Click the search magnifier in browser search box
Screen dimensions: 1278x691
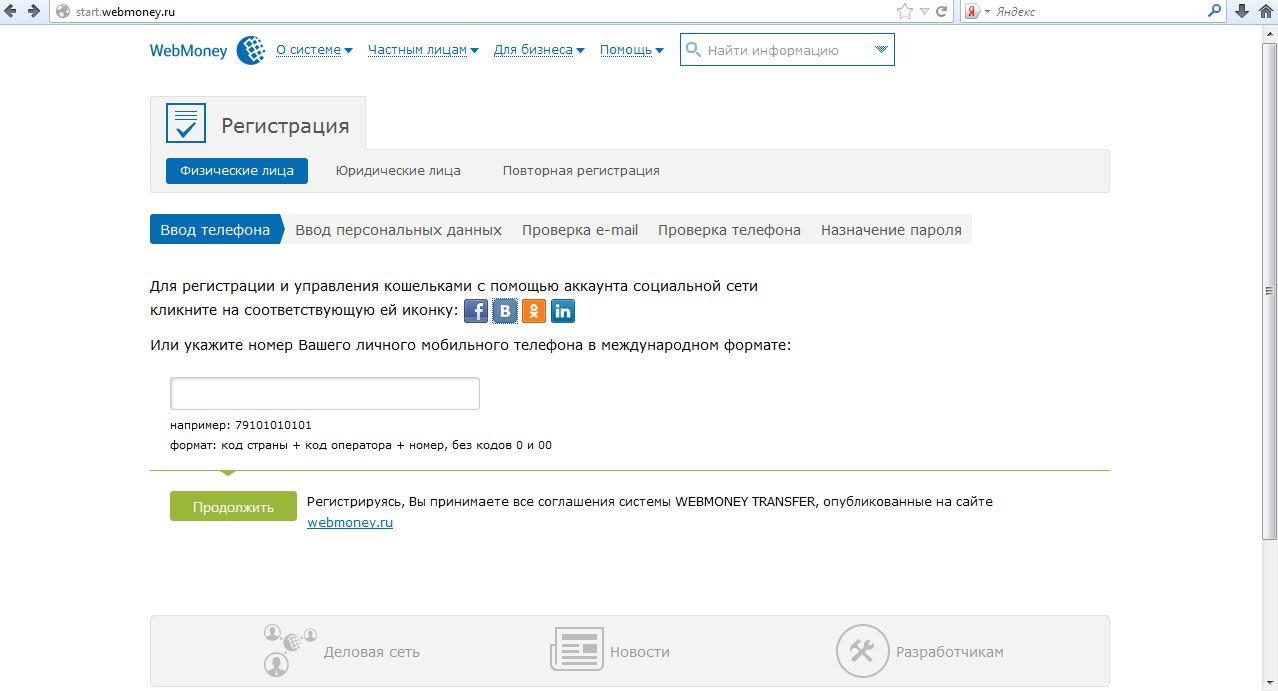(1215, 12)
